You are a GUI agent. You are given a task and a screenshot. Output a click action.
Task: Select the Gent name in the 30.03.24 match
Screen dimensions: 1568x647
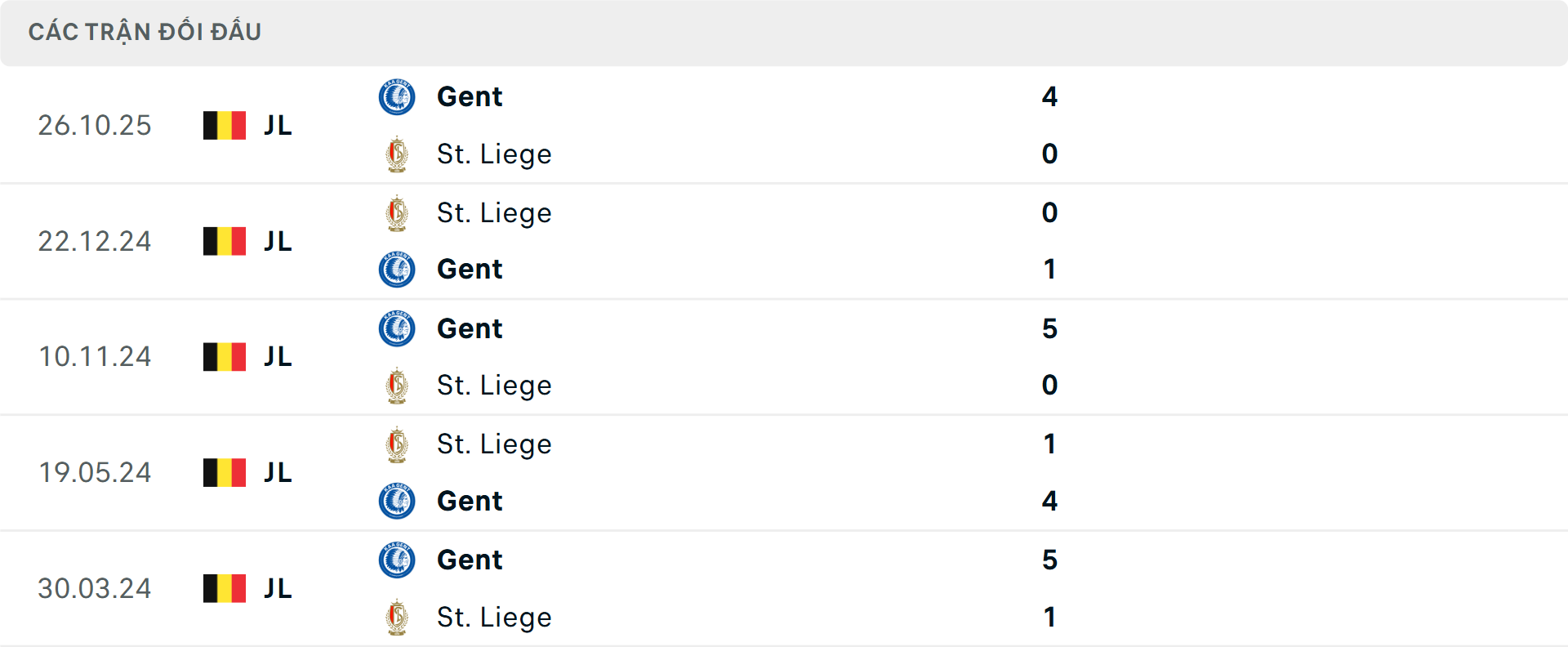coord(469,560)
